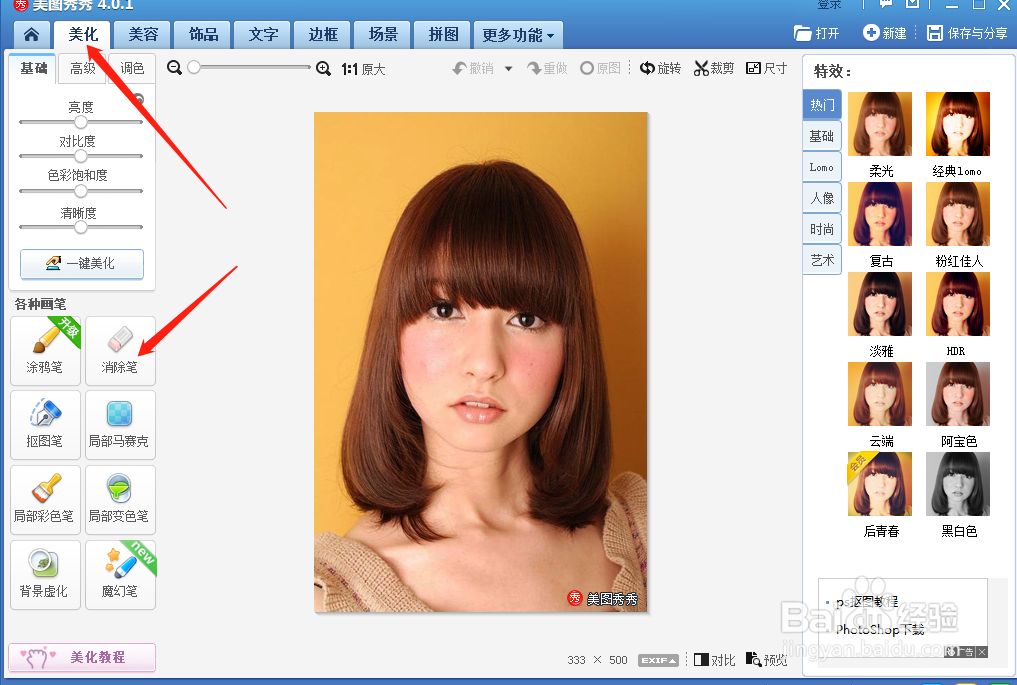Screen dimensions: 1017x685
Task: Select the Lomo effects category
Action: 822,167
